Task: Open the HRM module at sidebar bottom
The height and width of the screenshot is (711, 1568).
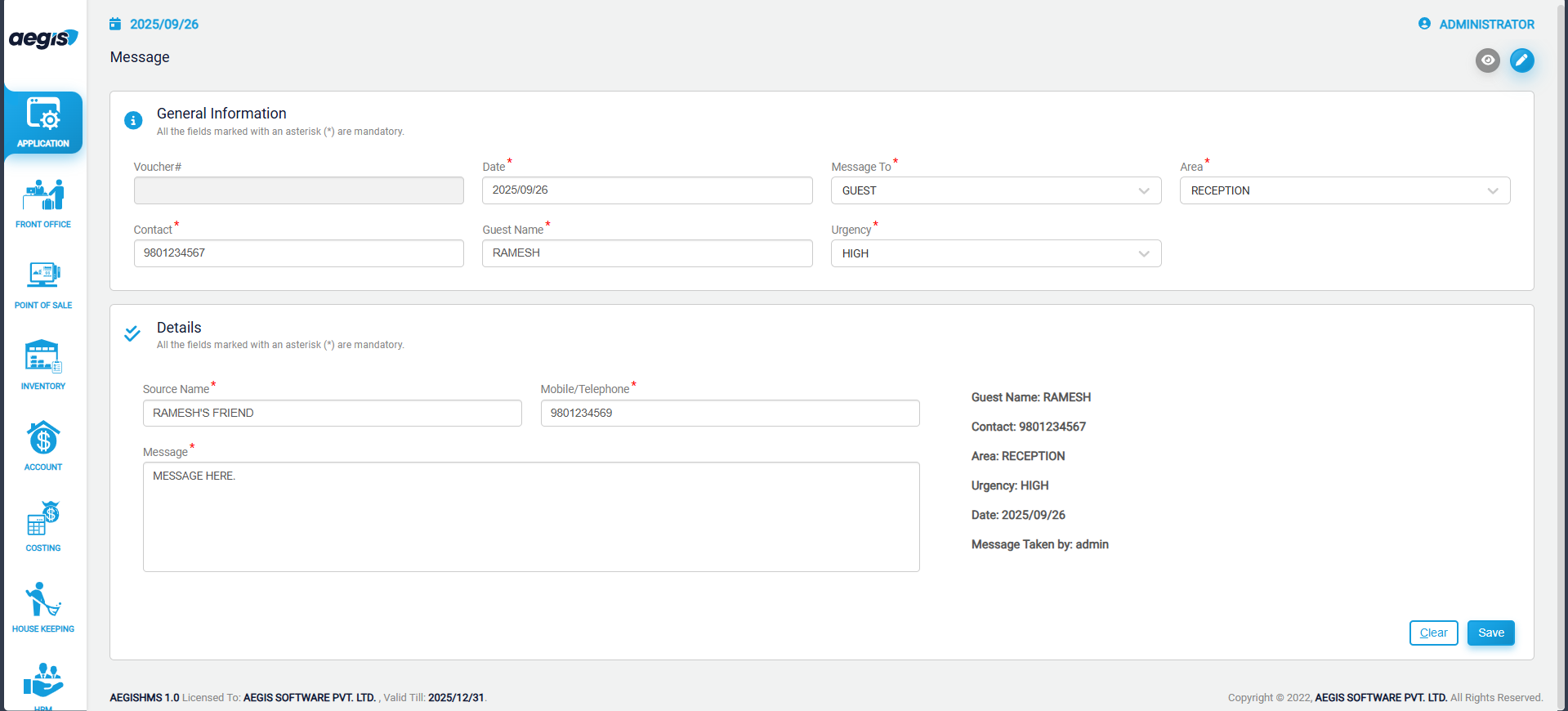Action: [x=43, y=682]
